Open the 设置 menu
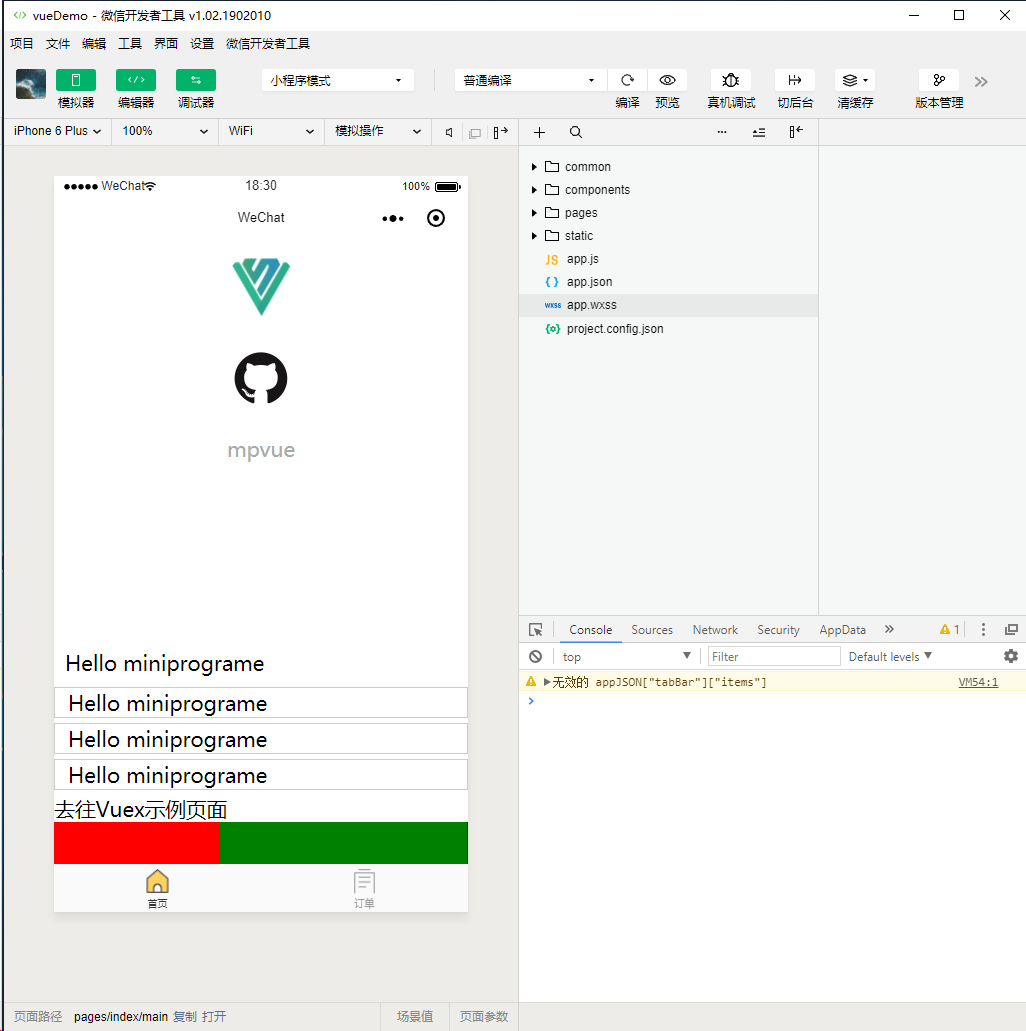This screenshot has width=1026, height=1031. pos(202,43)
